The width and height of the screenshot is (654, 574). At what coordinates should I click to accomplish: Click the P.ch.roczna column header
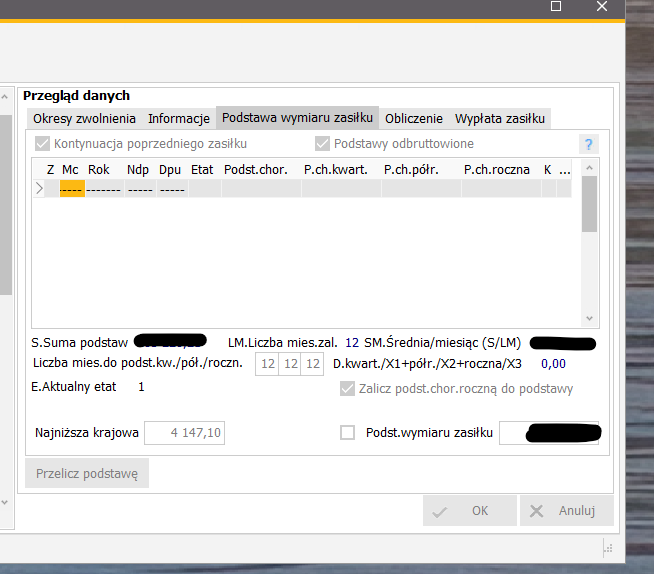(496, 170)
